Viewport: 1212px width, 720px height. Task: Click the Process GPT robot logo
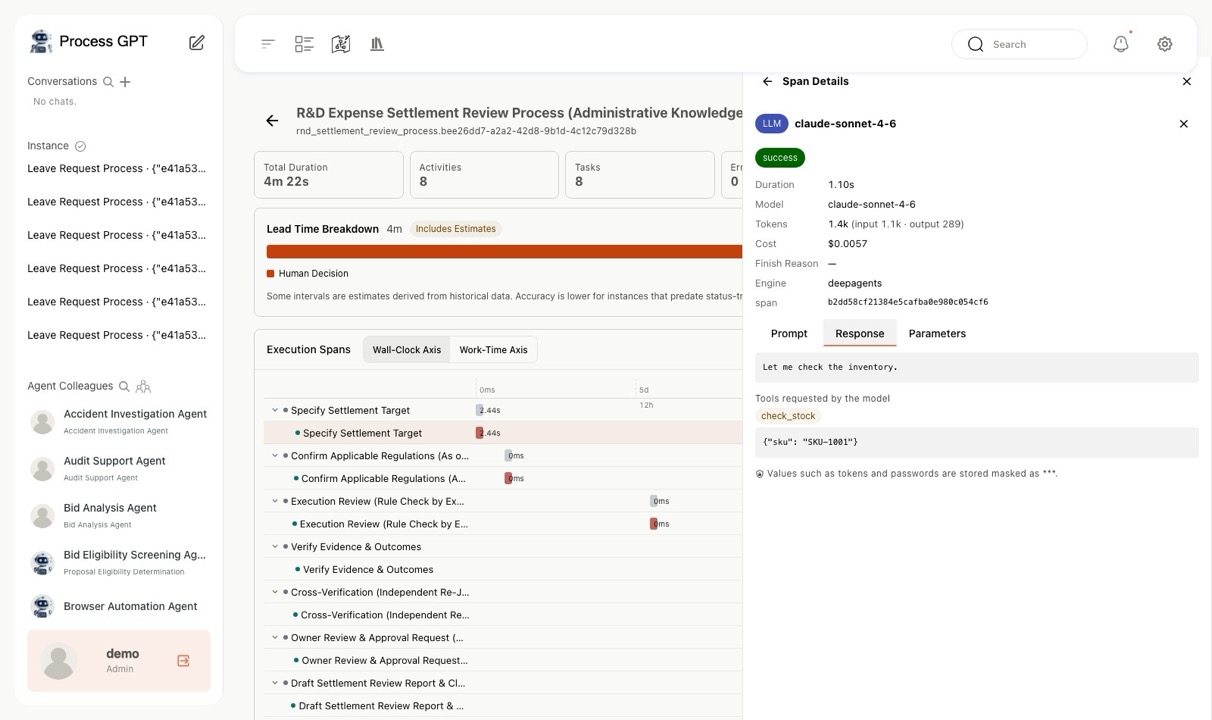pos(41,41)
